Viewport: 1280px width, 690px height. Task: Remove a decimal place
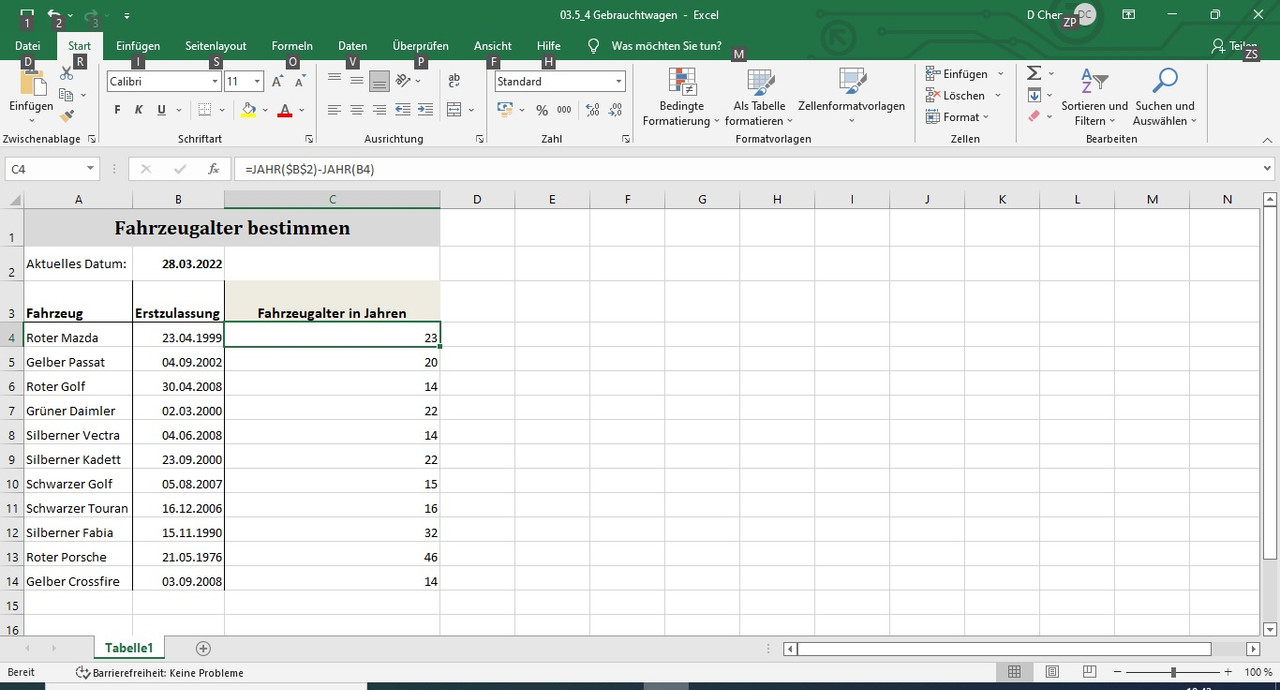(615, 110)
